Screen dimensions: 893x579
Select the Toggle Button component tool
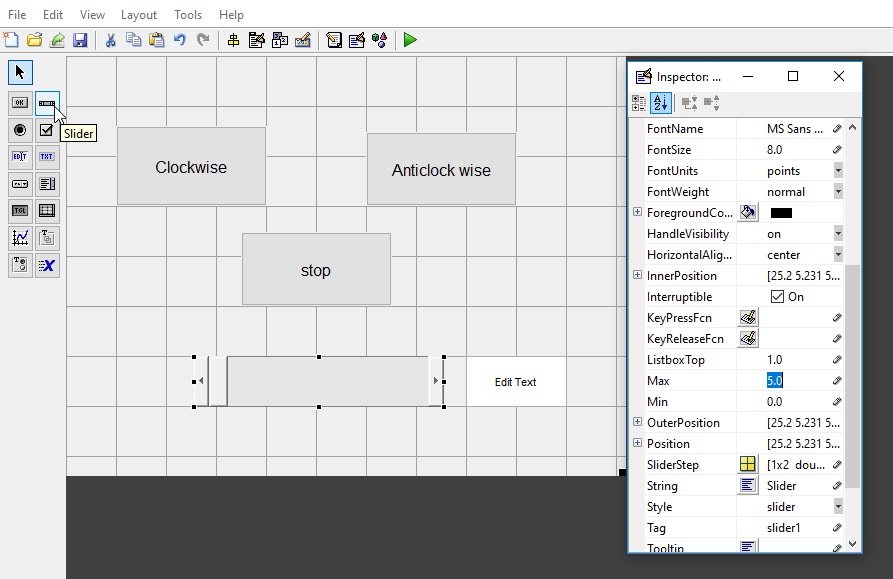tap(20, 211)
